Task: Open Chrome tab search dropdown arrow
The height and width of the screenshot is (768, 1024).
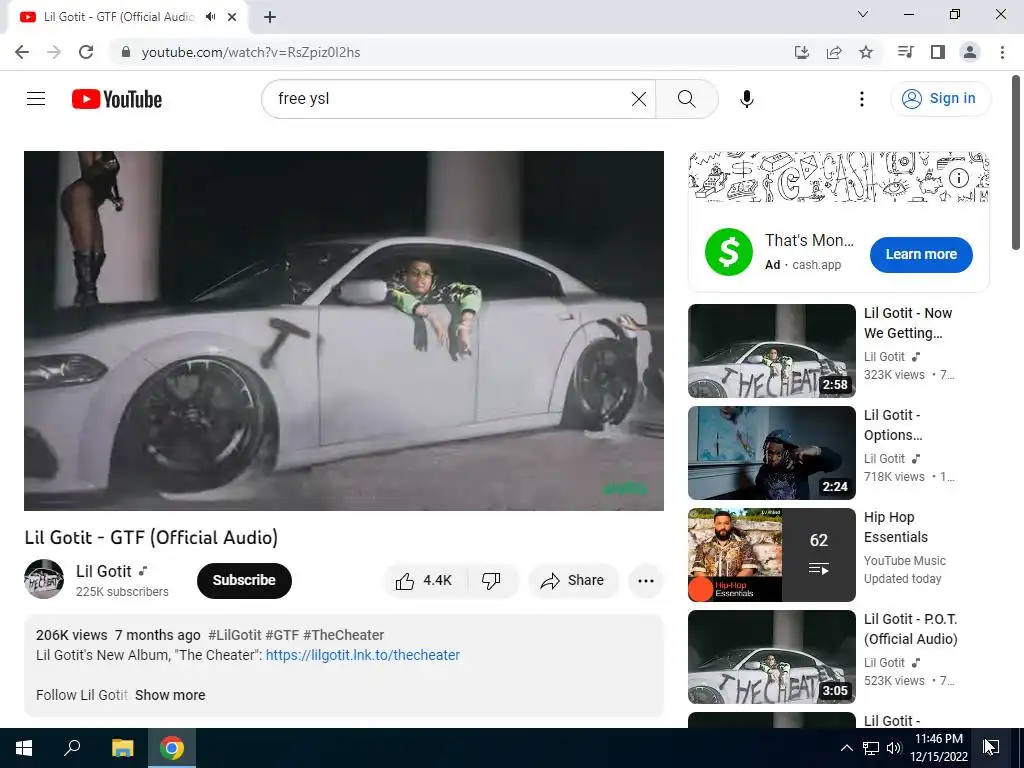Action: pyautogui.click(x=863, y=14)
